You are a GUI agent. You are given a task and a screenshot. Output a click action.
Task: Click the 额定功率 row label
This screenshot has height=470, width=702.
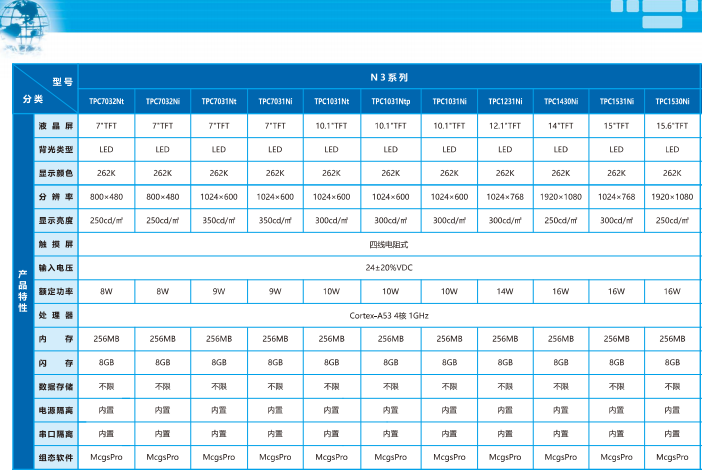point(56,291)
